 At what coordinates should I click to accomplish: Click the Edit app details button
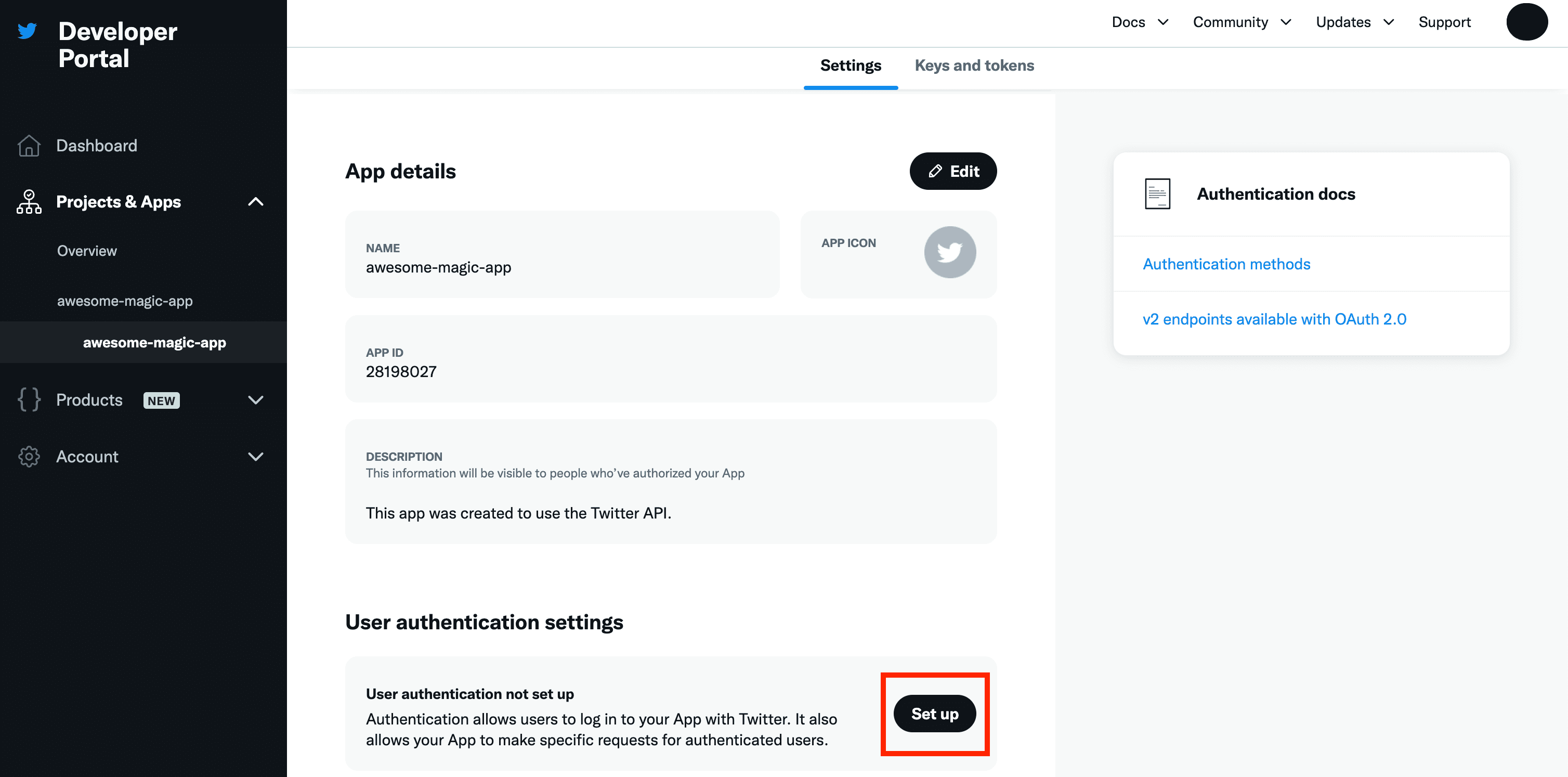[952, 171]
